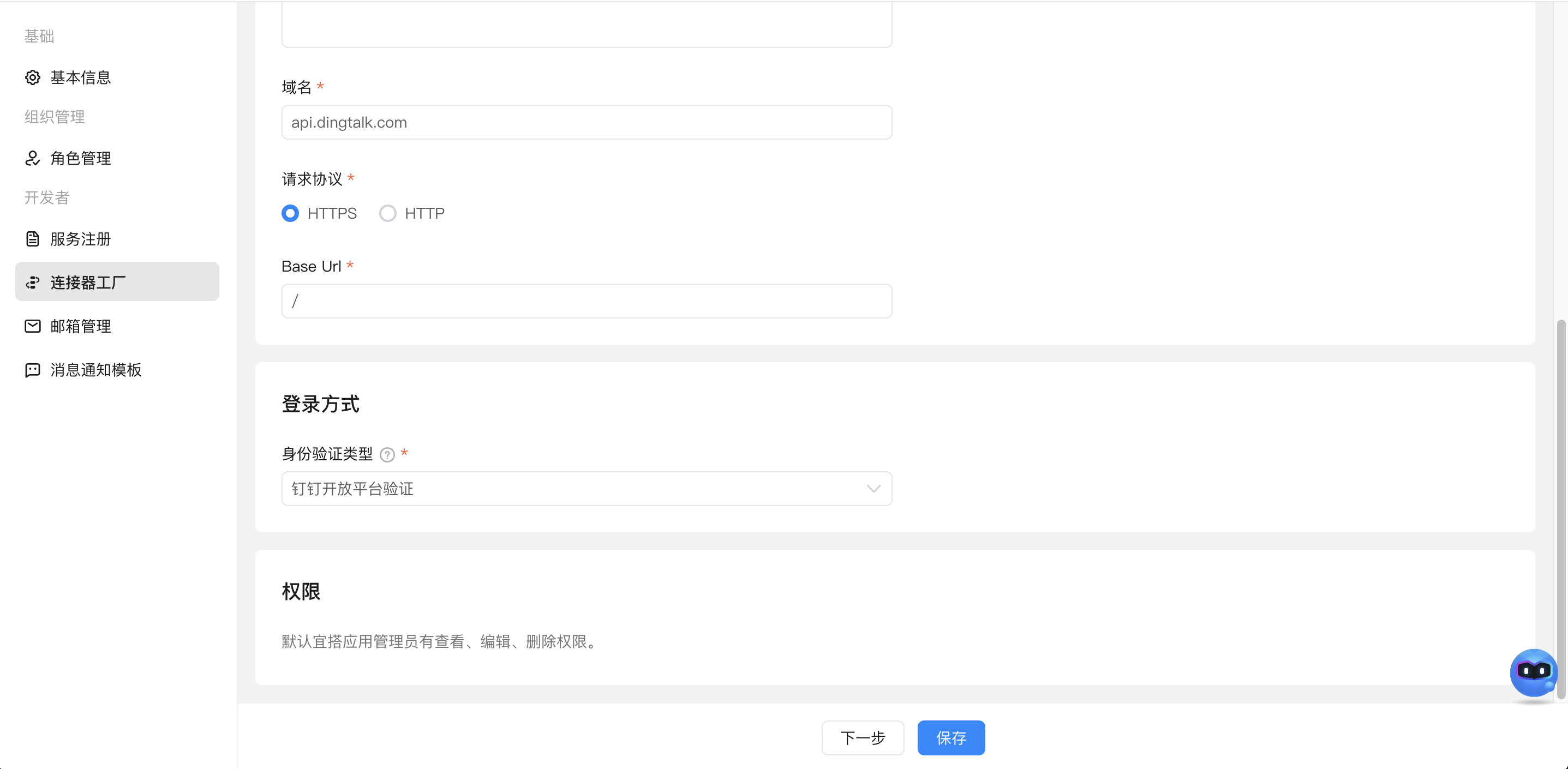Viewport: 1568px width, 769px height.
Task: Click the gear icon beside 基本信息
Action: pos(32,77)
